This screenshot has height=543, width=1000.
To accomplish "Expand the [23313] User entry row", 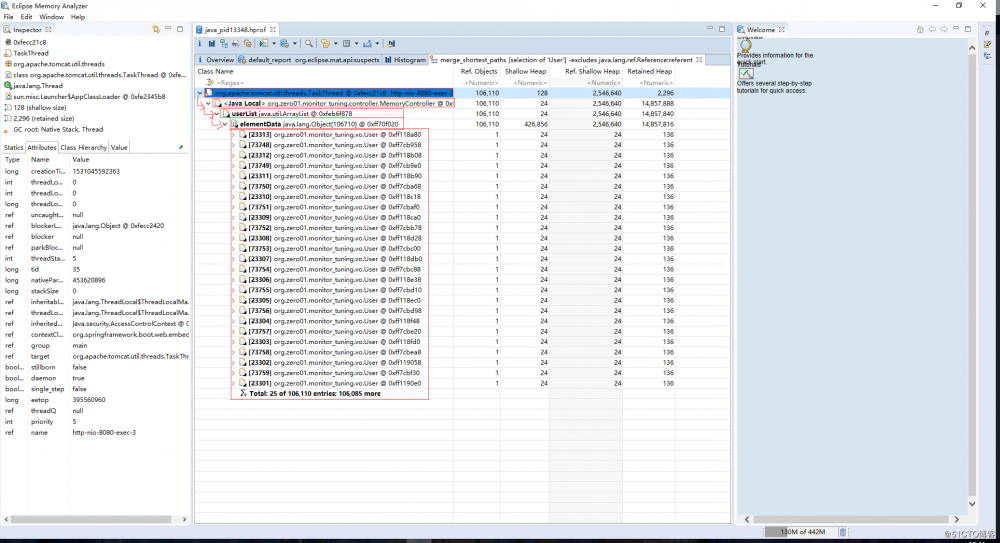I will (x=233, y=134).
